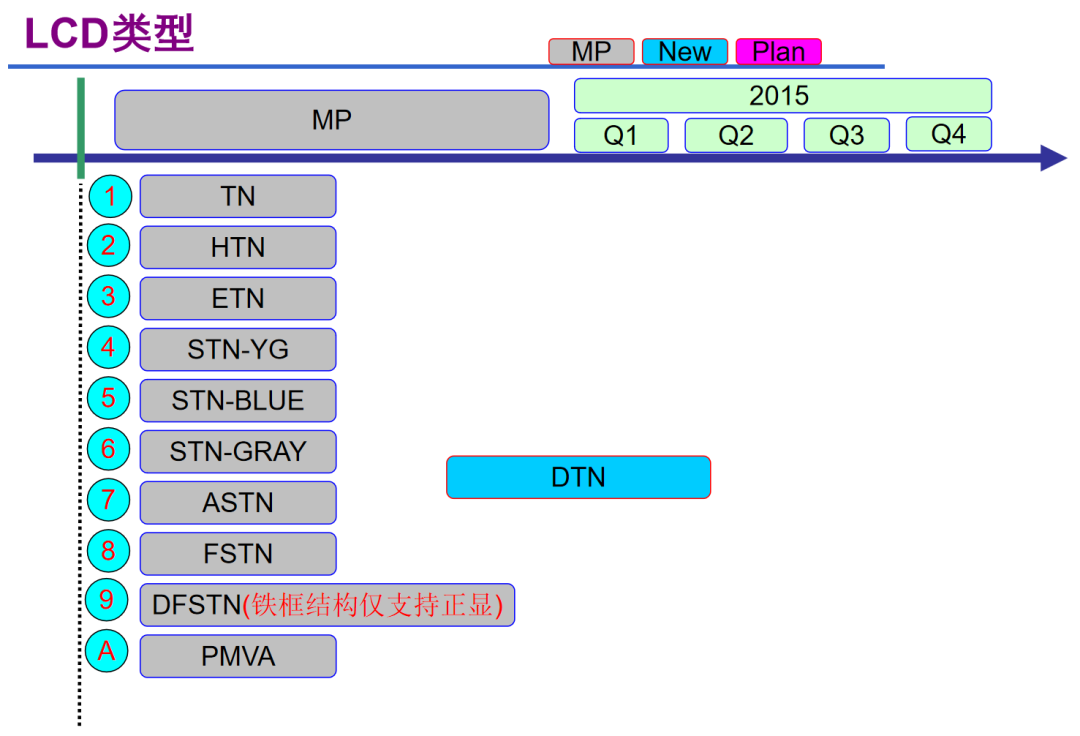Click circle 6 beside STN-GRAY

[109, 449]
